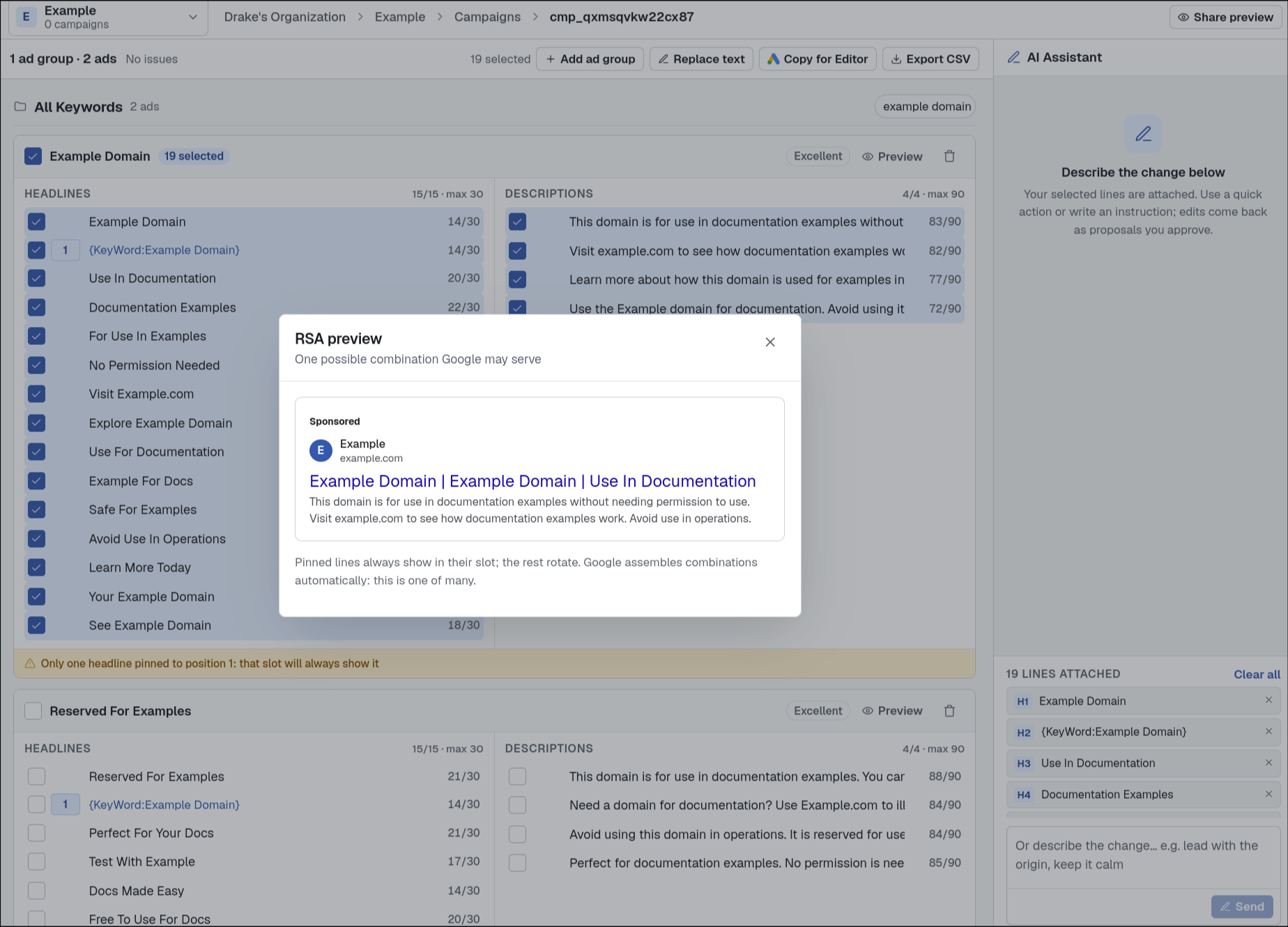Close the RSA preview dialog
The height and width of the screenshot is (927, 1288).
tap(770, 342)
